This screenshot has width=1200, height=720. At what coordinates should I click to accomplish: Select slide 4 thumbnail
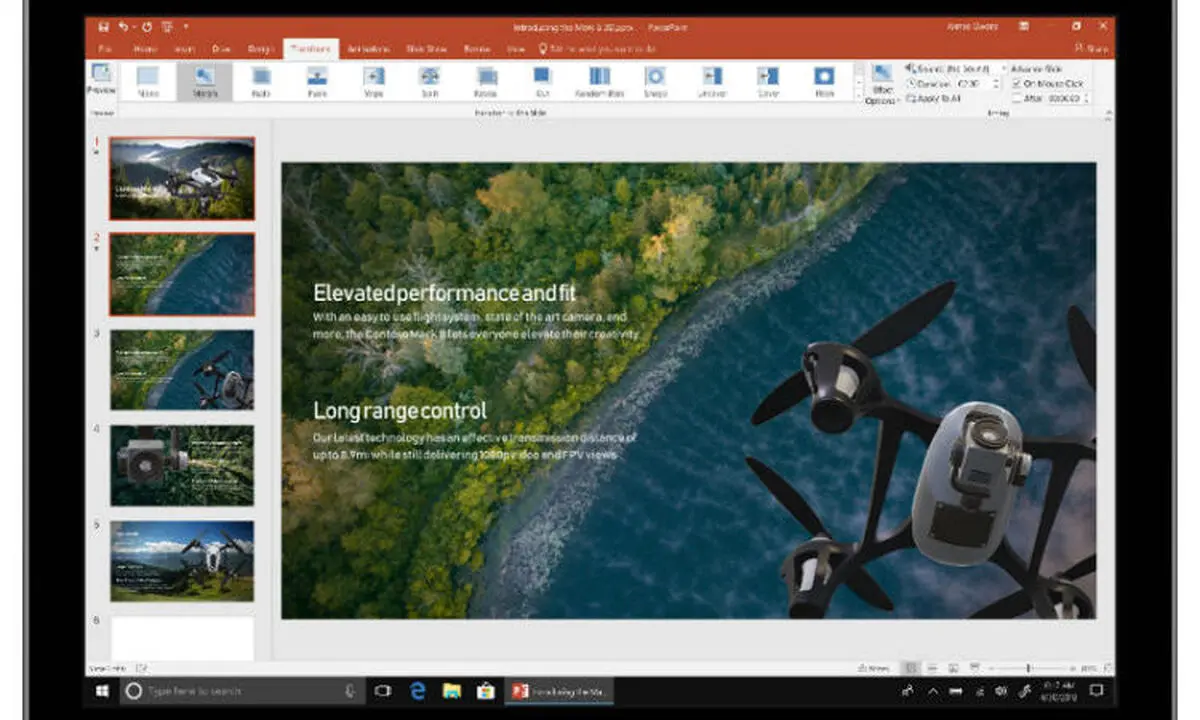pos(182,465)
